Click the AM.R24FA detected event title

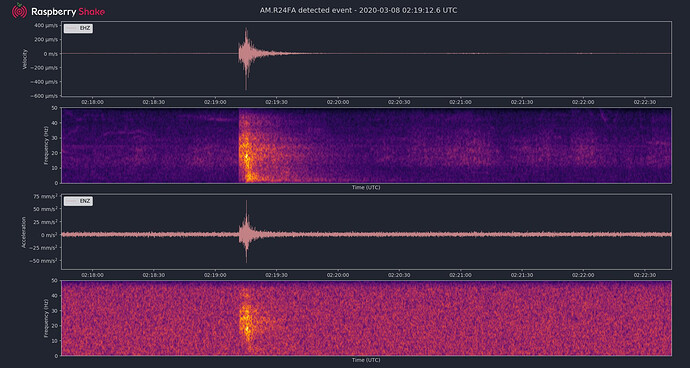(x=359, y=10)
